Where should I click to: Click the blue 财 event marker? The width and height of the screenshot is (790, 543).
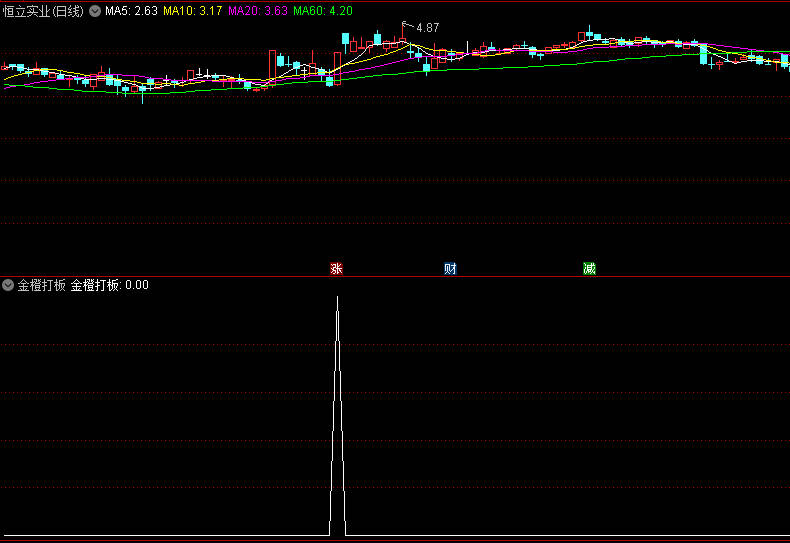pyautogui.click(x=450, y=268)
